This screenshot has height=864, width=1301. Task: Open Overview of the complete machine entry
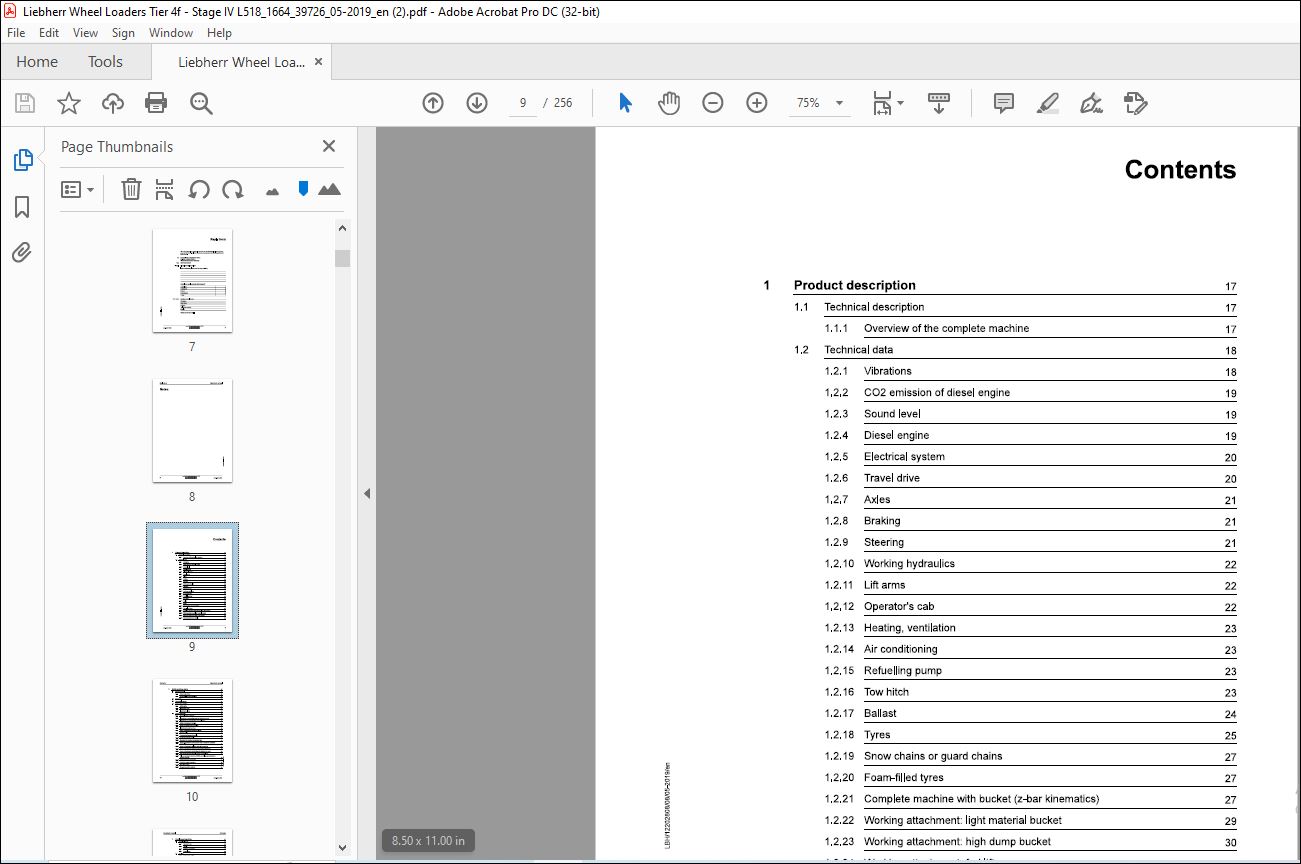click(946, 328)
